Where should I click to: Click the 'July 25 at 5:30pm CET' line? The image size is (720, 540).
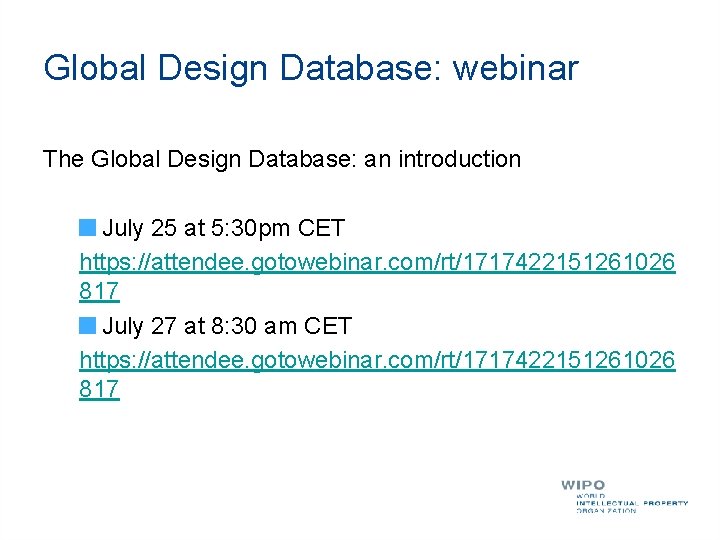click(x=223, y=228)
